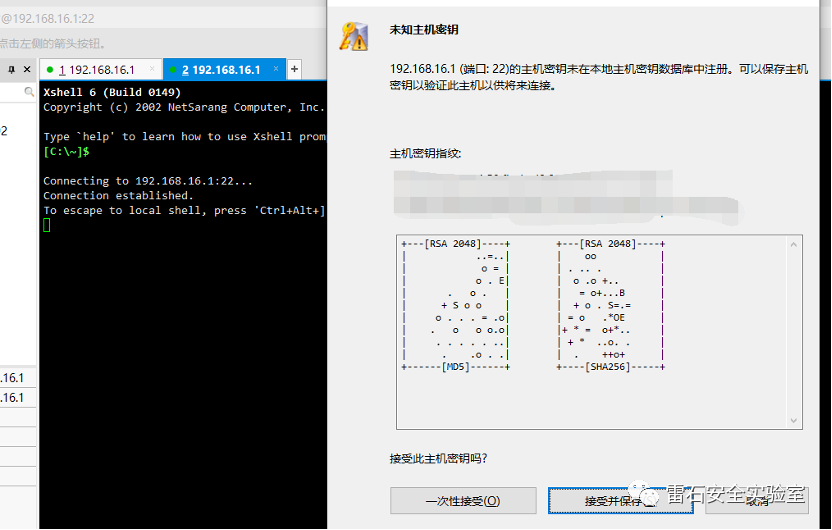Click the search magnifier in session panel
Image resolution: width=832 pixels, height=530 pixels.
(x=29, y=92)
